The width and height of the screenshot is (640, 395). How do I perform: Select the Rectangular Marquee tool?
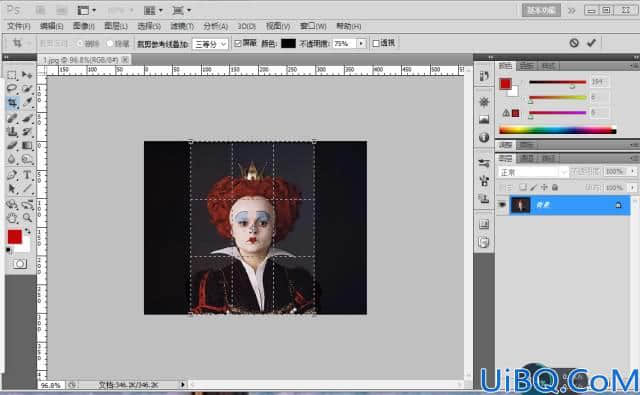pos(12,75)
